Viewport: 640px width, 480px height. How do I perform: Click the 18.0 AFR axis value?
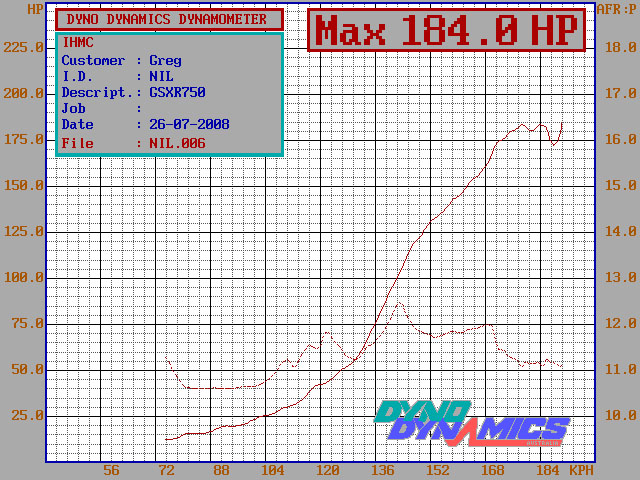[x=620, y=47]
